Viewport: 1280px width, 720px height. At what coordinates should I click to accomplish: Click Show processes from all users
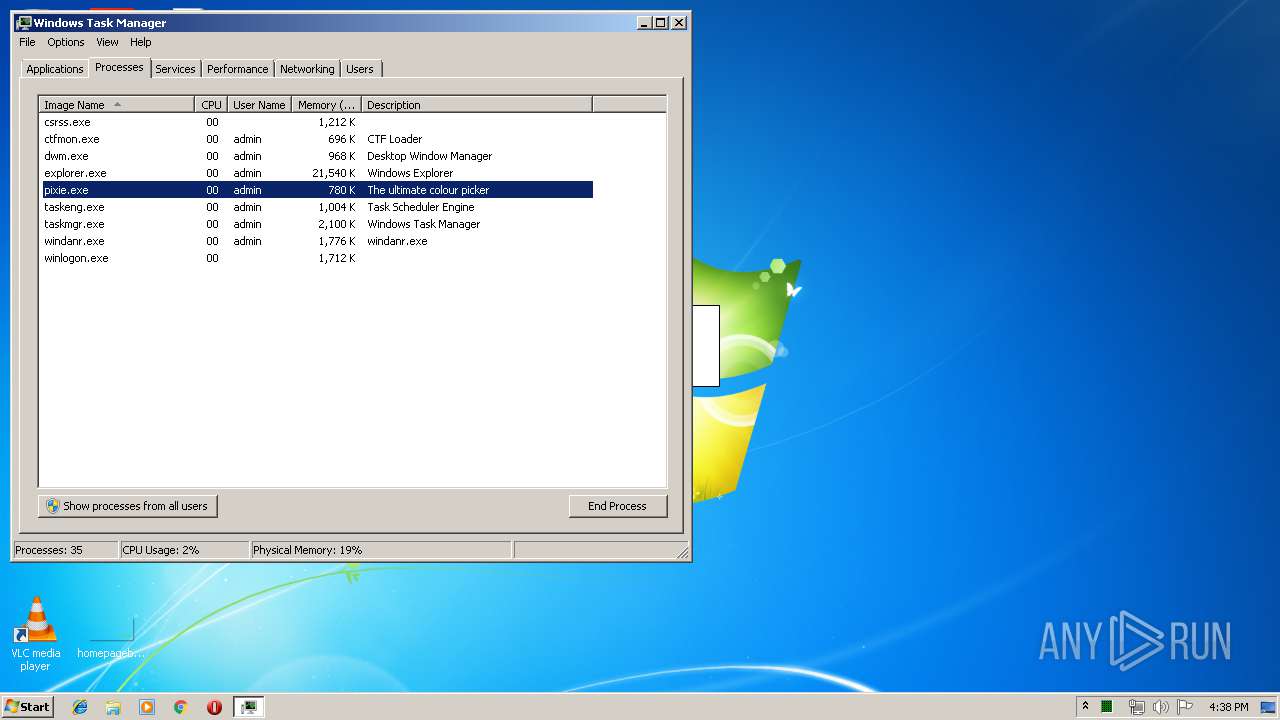tap(128, 506)
